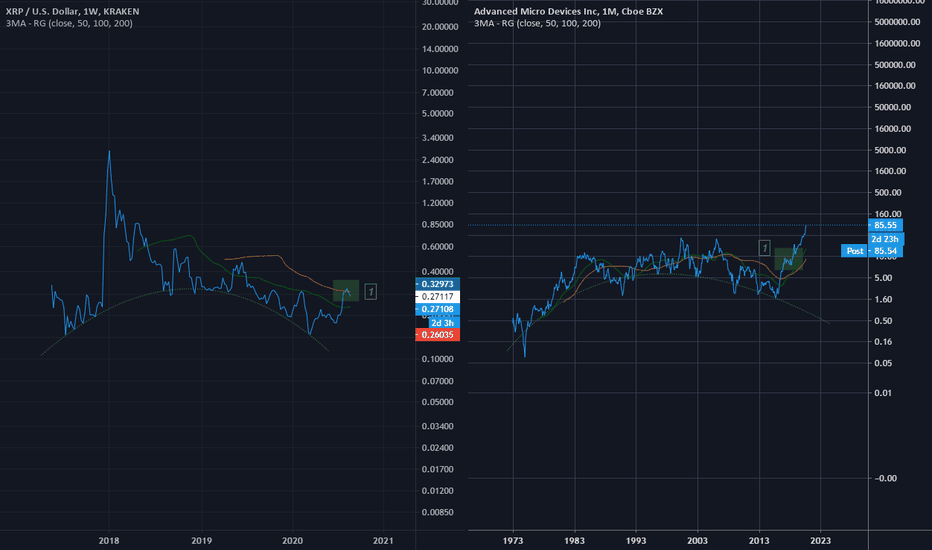Viewport: 932px width, 550px height.
Task: Click 2020 on the XRP time axis
Action: (292, 540)
